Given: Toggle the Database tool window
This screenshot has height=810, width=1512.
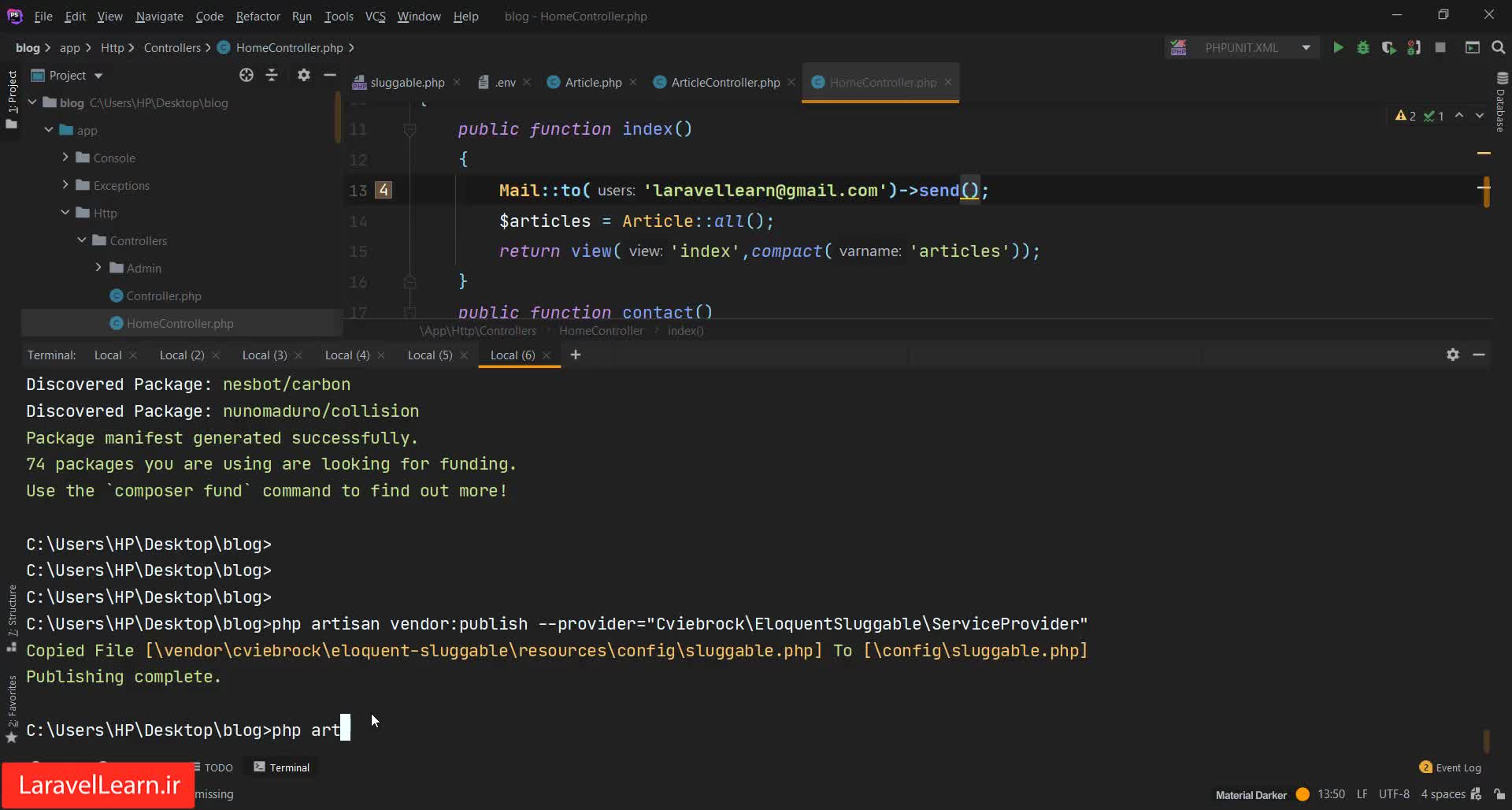Looking at the screenshot, I should [1501, 102].
